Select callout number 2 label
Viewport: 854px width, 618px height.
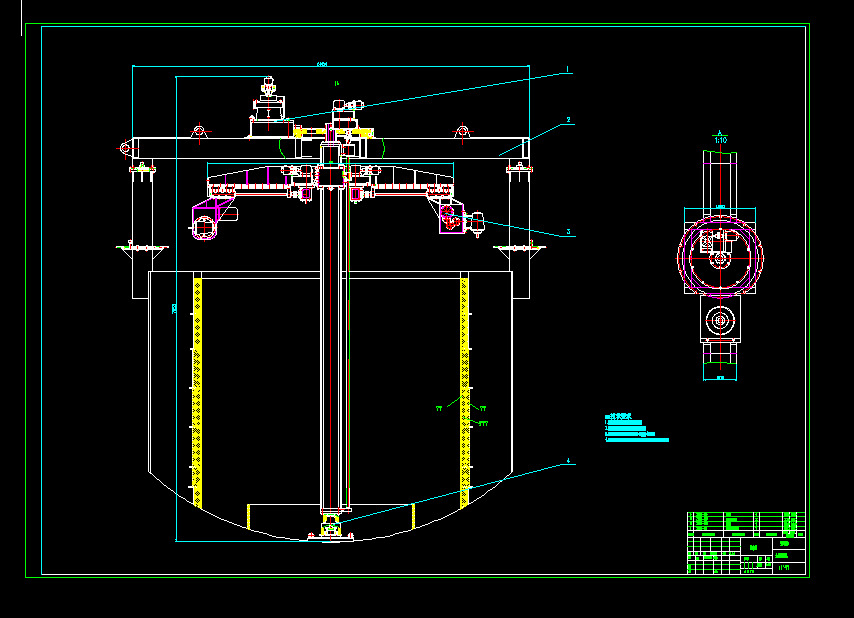click(568, 120)
